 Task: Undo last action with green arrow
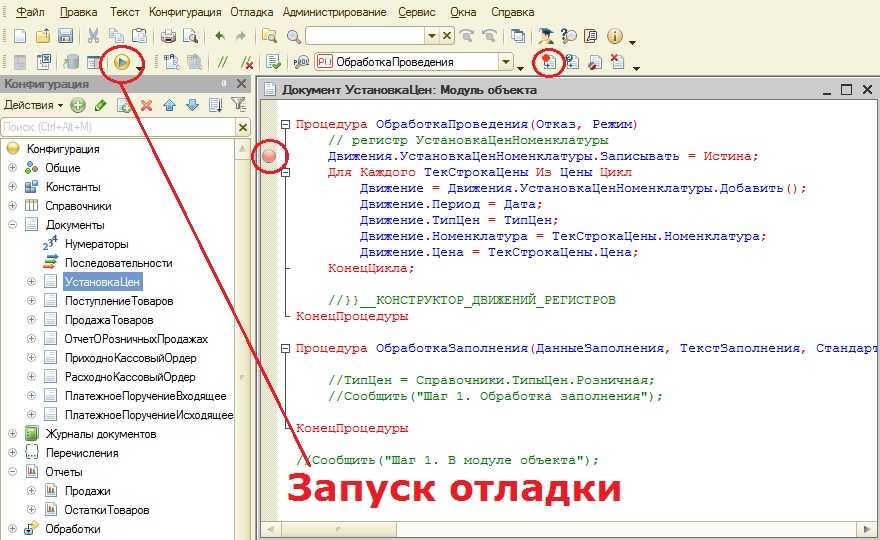219,36
